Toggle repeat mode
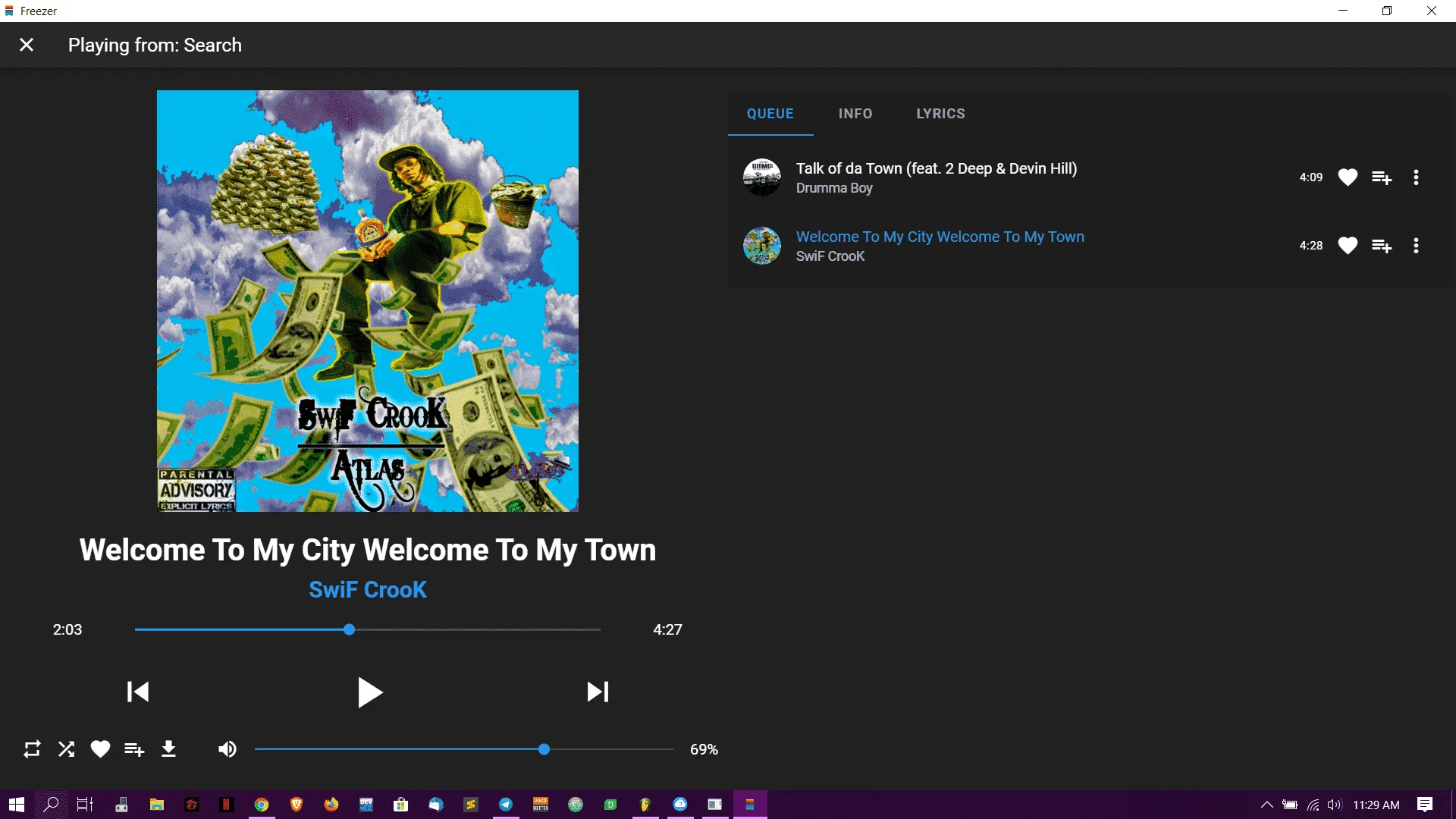This screenshot has height=819, width=1456. coord(32,749)
